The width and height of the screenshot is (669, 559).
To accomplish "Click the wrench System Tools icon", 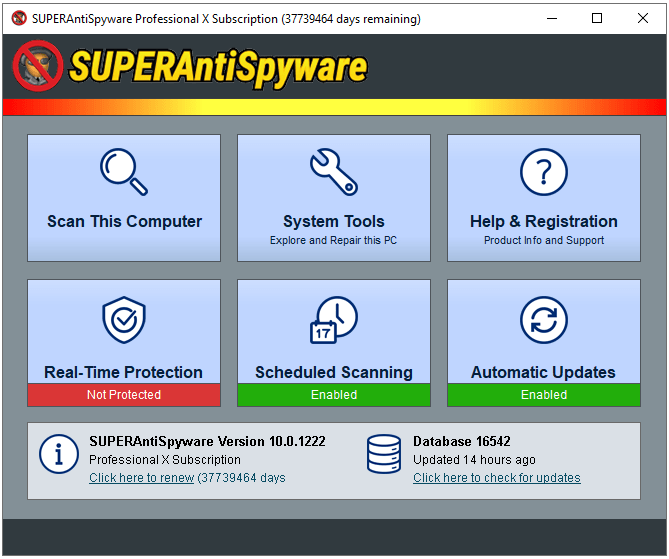I will [334, 172].
